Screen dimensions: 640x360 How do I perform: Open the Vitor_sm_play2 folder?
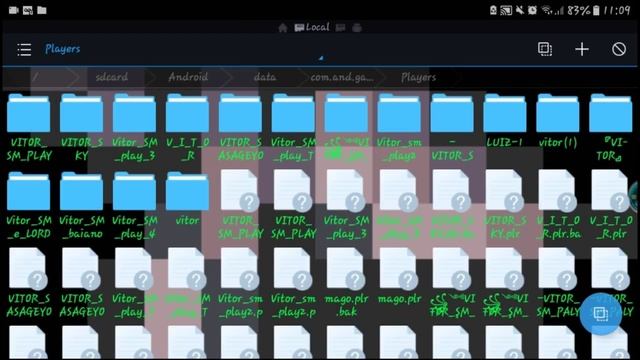pyautogui.click(x=399, y=127)
